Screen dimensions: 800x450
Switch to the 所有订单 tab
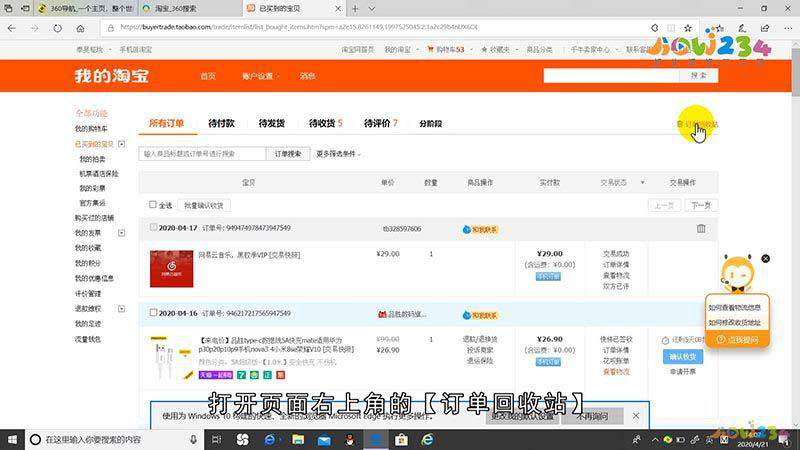point(167,123)
